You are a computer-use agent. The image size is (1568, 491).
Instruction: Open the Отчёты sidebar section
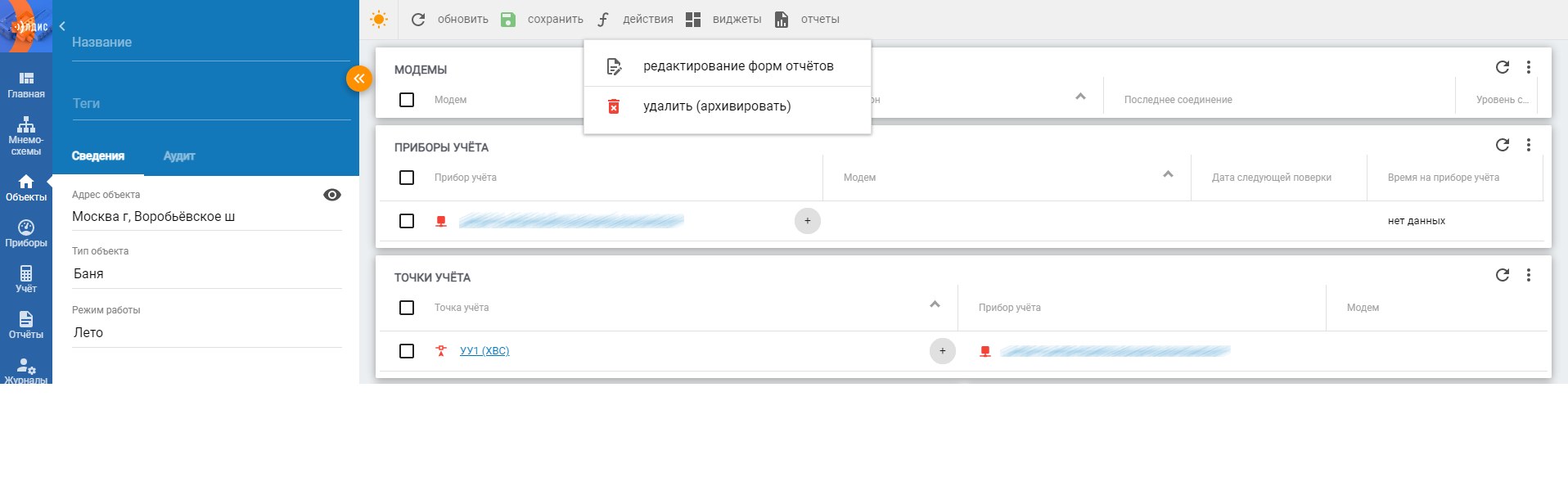[x=26, y=325]
